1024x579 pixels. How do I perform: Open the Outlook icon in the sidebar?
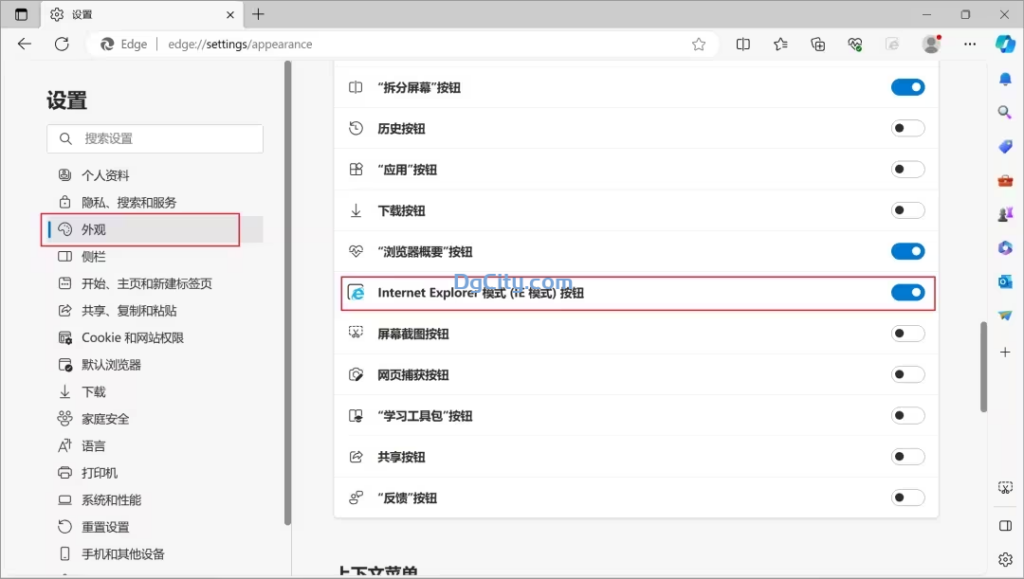(1005, 281)
